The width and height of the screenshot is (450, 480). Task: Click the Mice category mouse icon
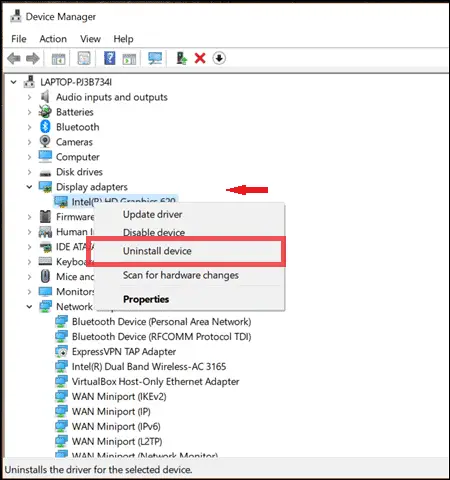click(x=45, y=276)
